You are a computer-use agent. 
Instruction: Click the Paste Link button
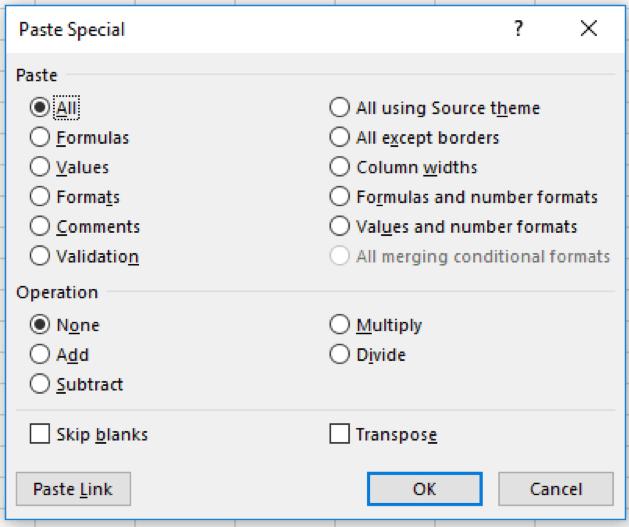(73, 489)
